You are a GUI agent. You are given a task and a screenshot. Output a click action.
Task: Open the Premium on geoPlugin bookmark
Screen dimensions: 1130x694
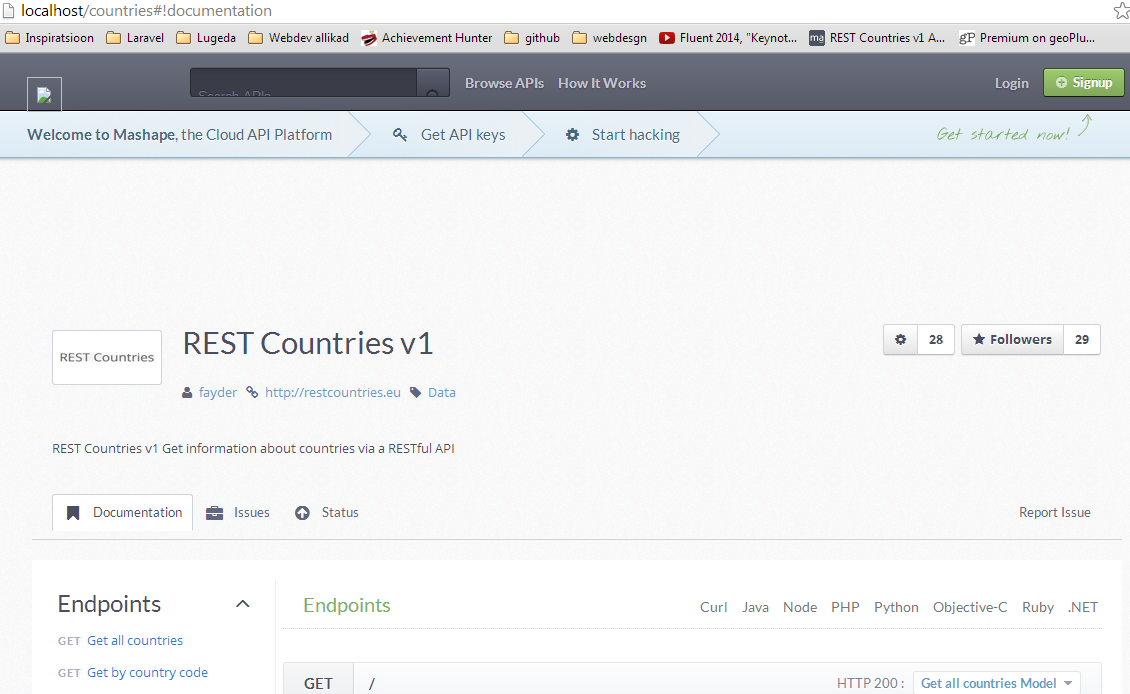(x=1027, y=37)
